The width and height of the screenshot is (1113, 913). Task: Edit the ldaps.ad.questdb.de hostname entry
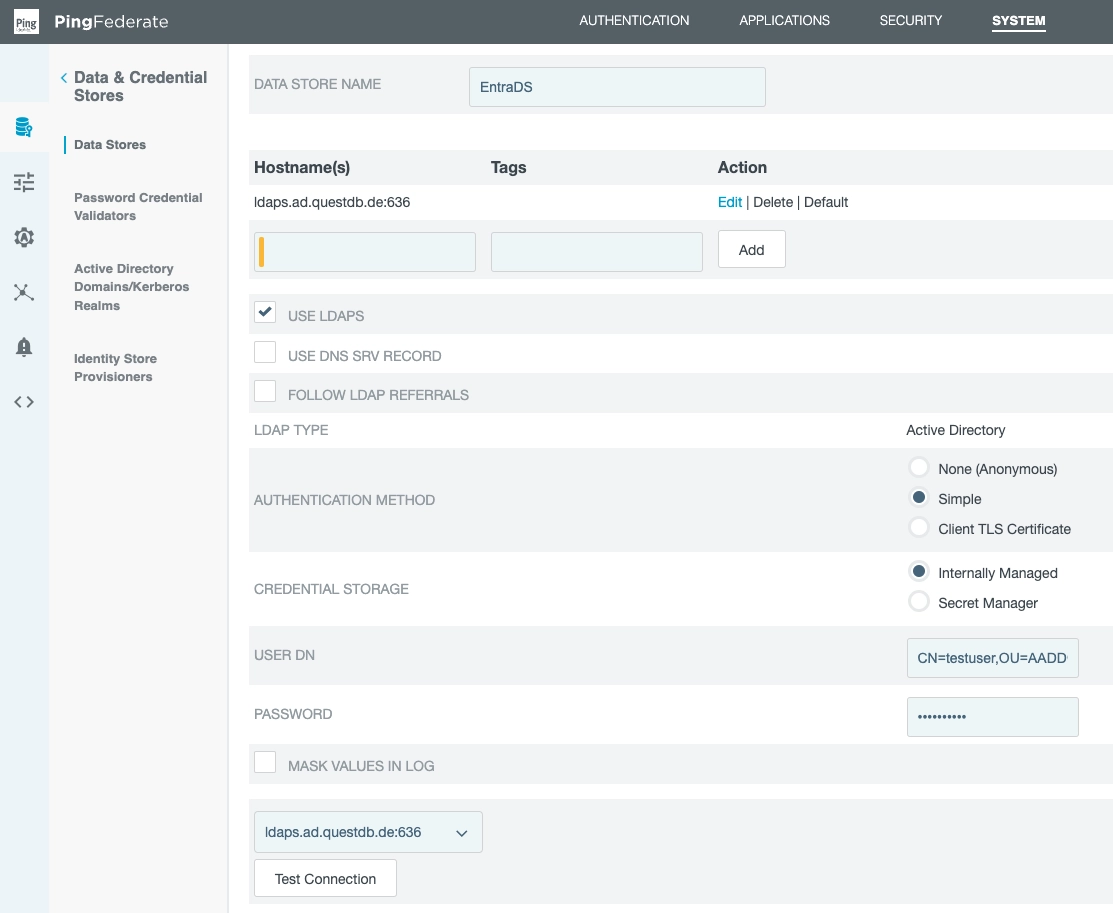click(x=730, y=202)
